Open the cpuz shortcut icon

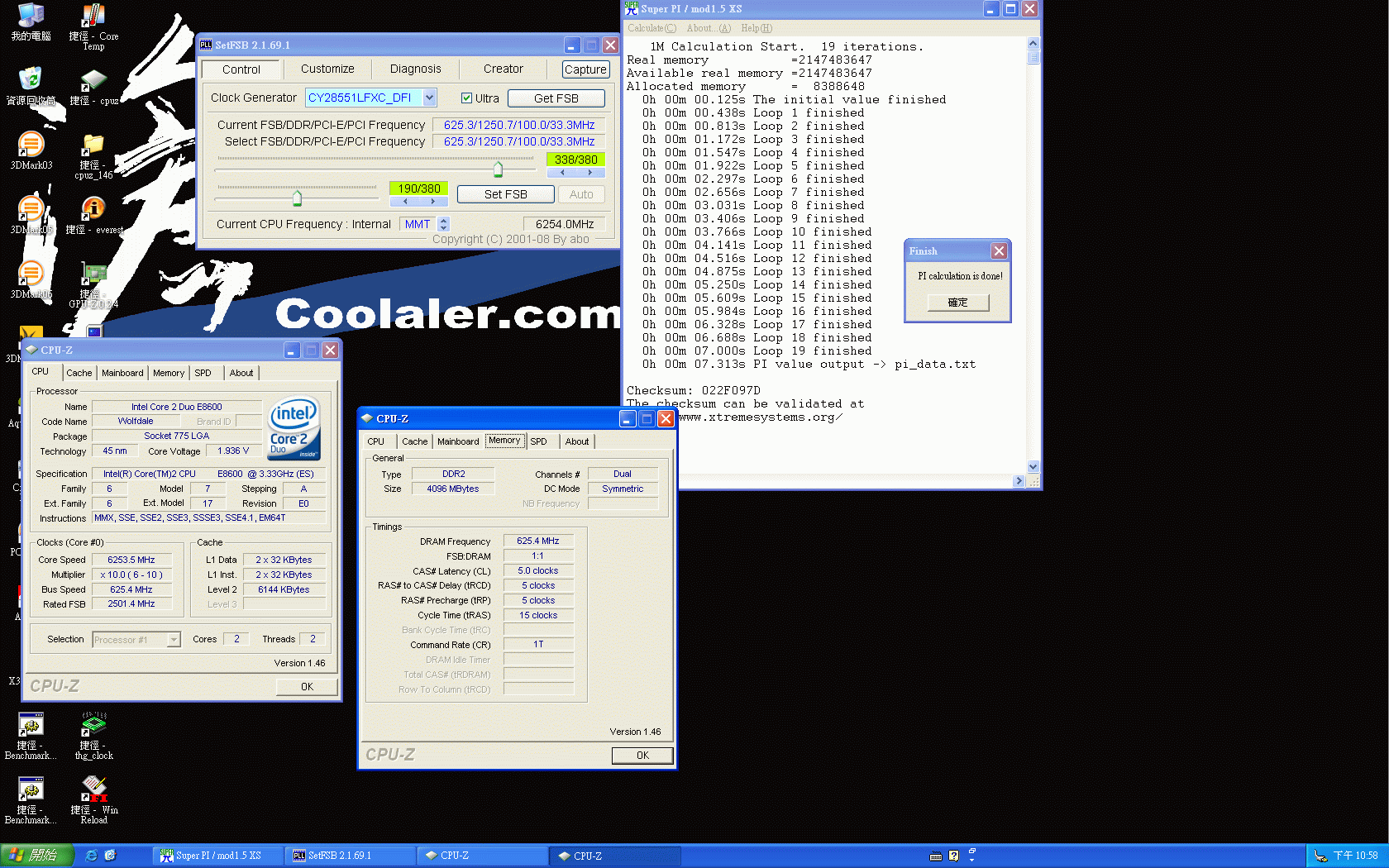93,87
